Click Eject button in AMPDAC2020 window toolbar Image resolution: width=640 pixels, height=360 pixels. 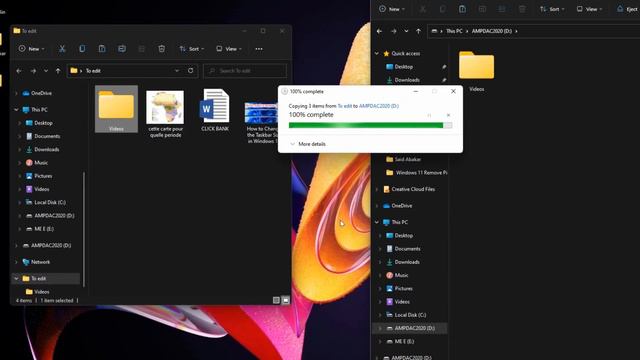click(628, 9)
